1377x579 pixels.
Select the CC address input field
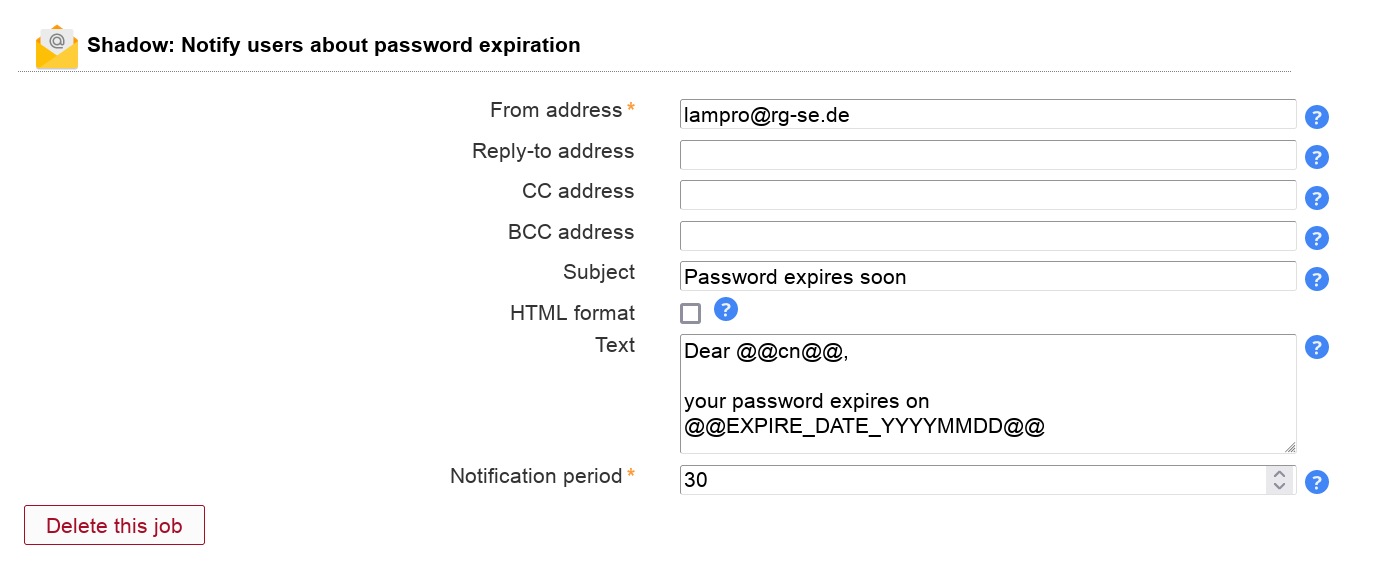987,195
